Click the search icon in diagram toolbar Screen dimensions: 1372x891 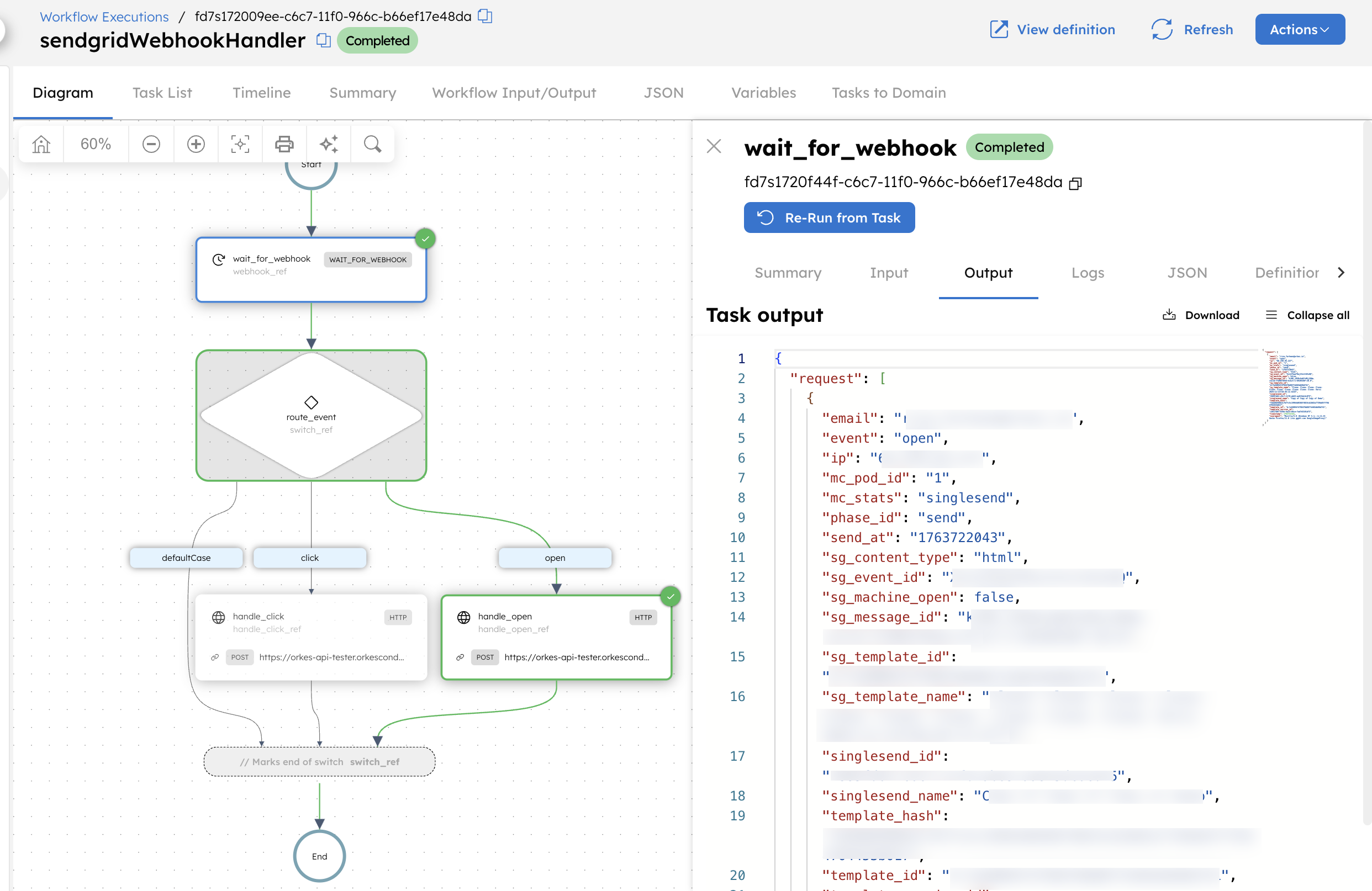point(372,144)
